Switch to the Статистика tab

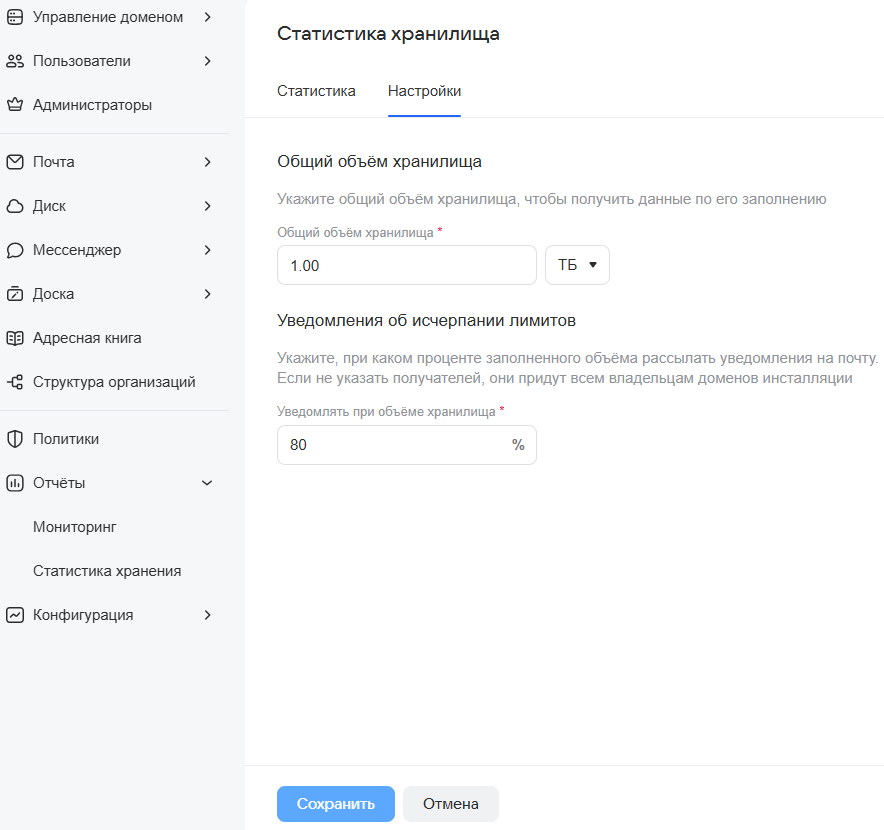point(316,91)
